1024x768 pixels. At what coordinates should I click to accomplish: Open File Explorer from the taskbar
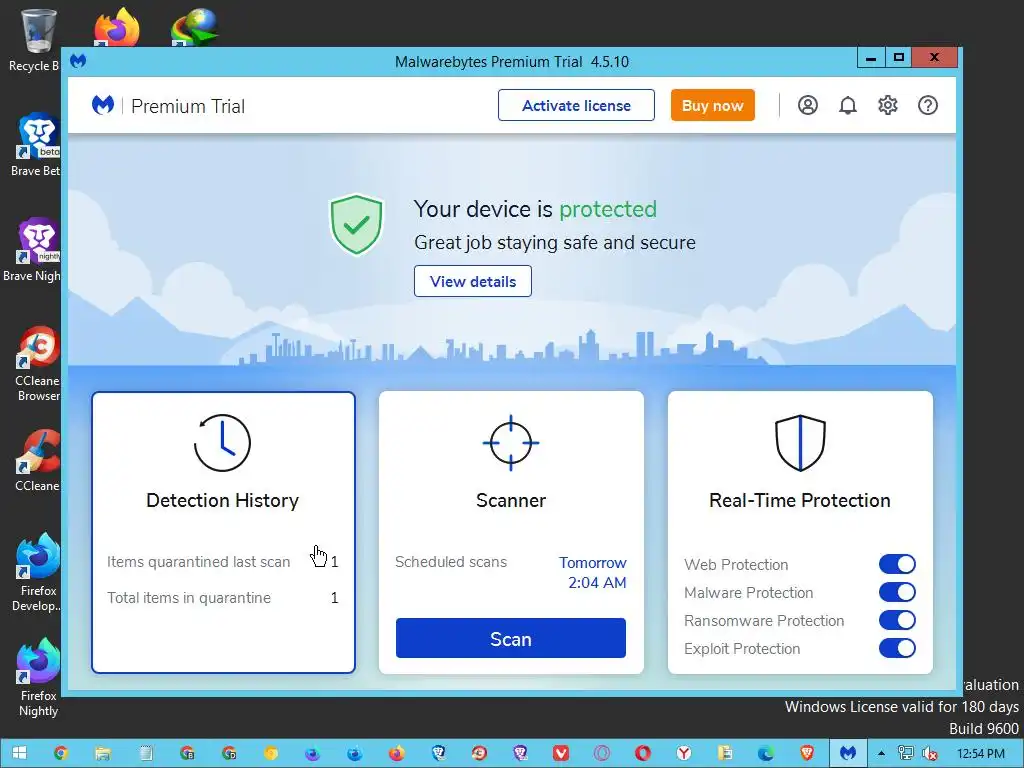tap(103, 753)
